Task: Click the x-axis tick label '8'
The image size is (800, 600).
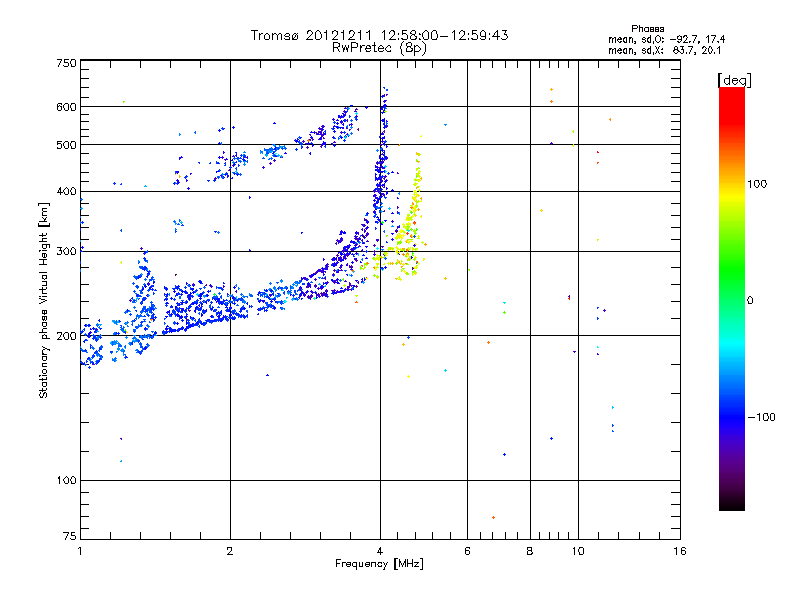Action: pyautogui.click(x=530, y=551)
